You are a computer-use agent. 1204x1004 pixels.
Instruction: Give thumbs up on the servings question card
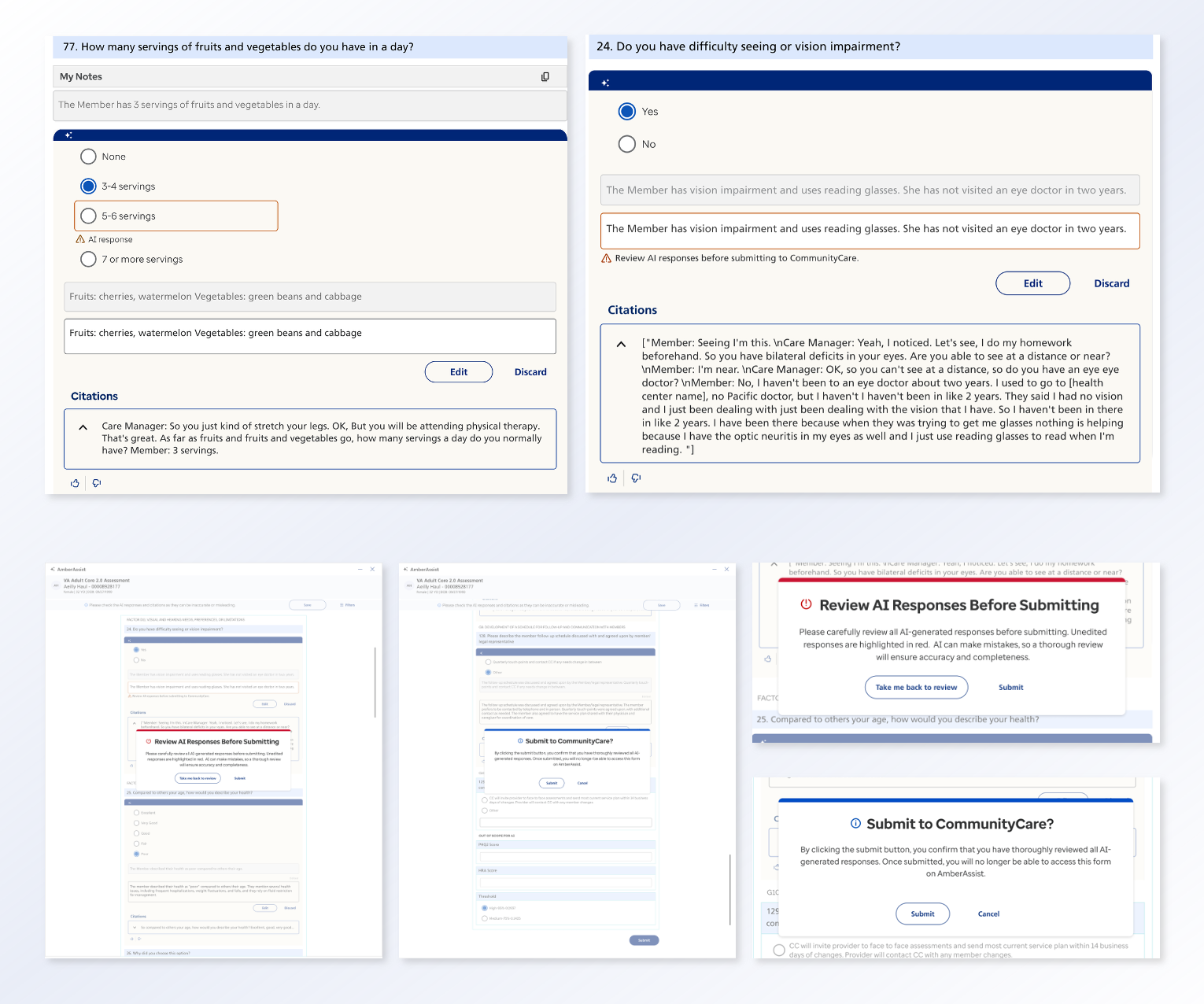pos(75,483)
